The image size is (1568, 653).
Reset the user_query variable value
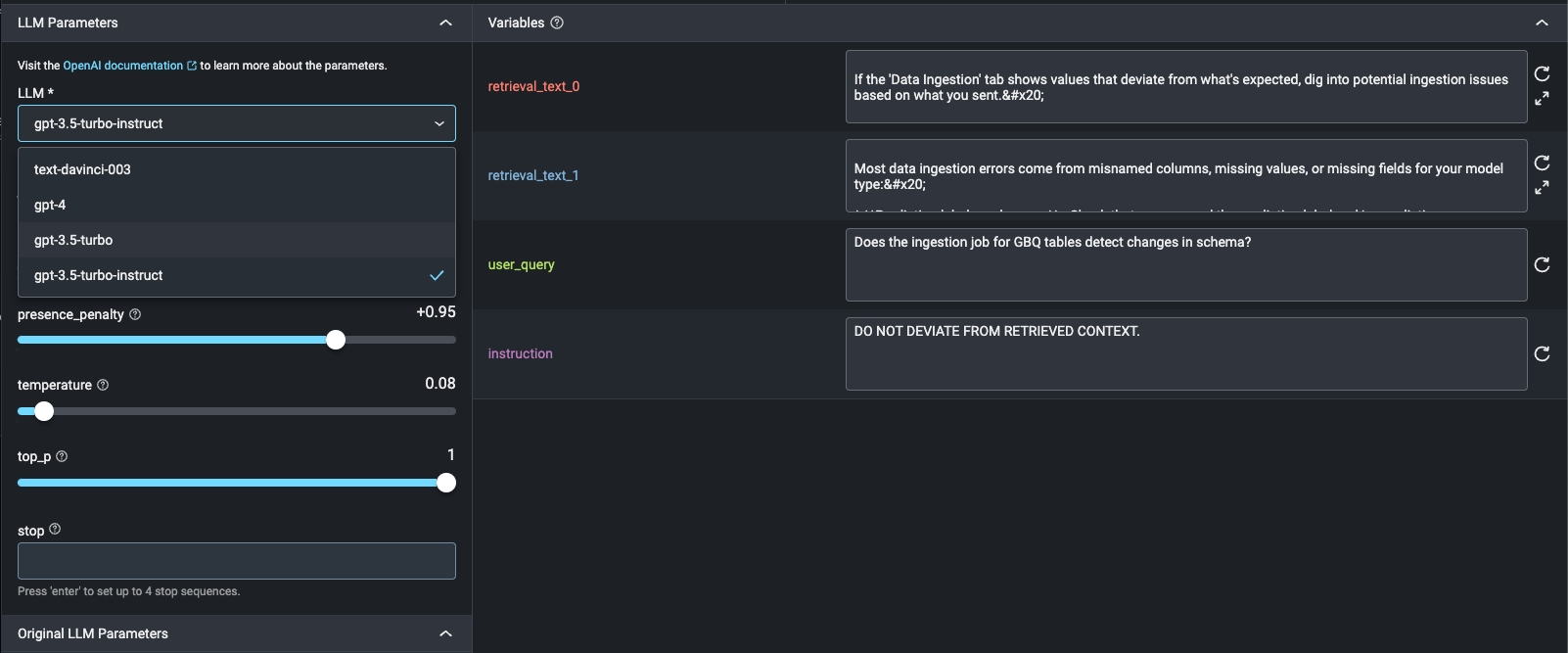coord(1542,265)
